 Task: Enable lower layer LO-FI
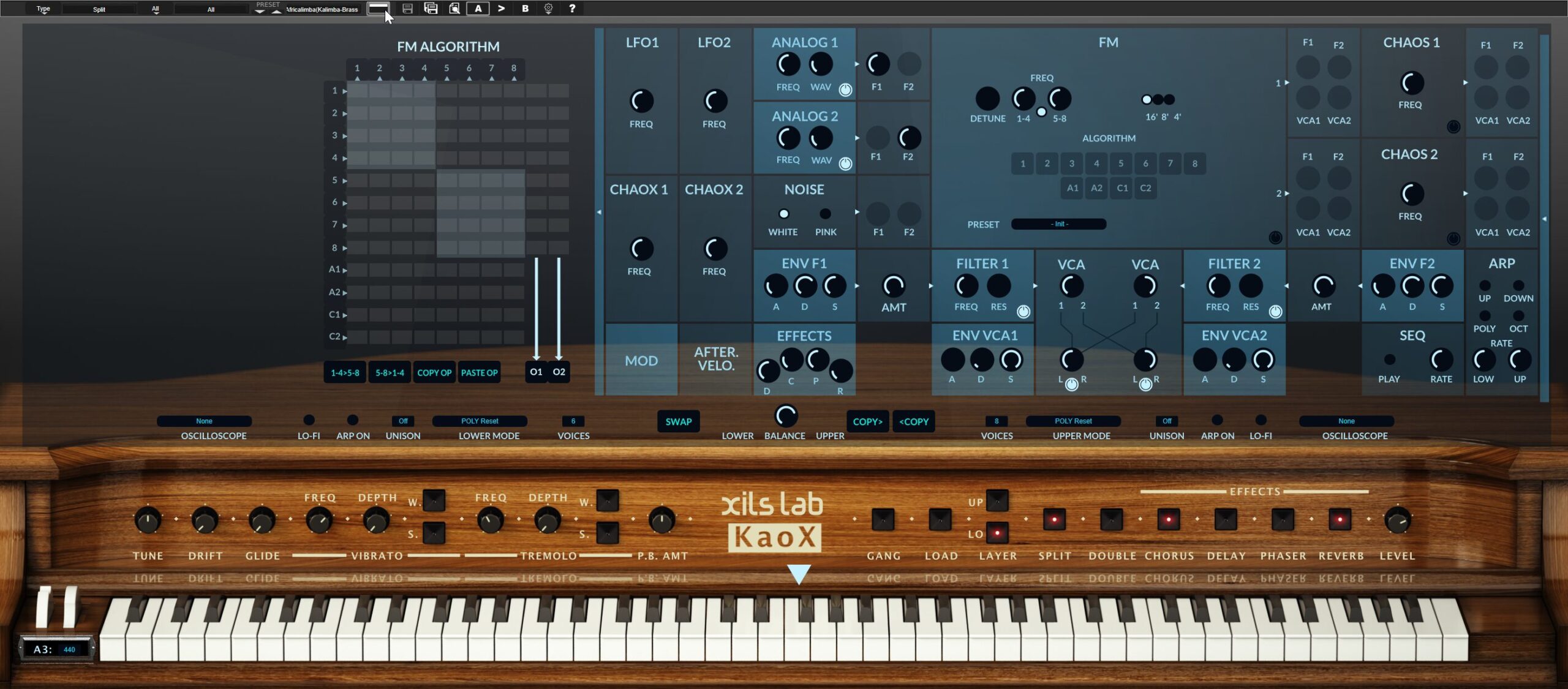tap(309, 420)
